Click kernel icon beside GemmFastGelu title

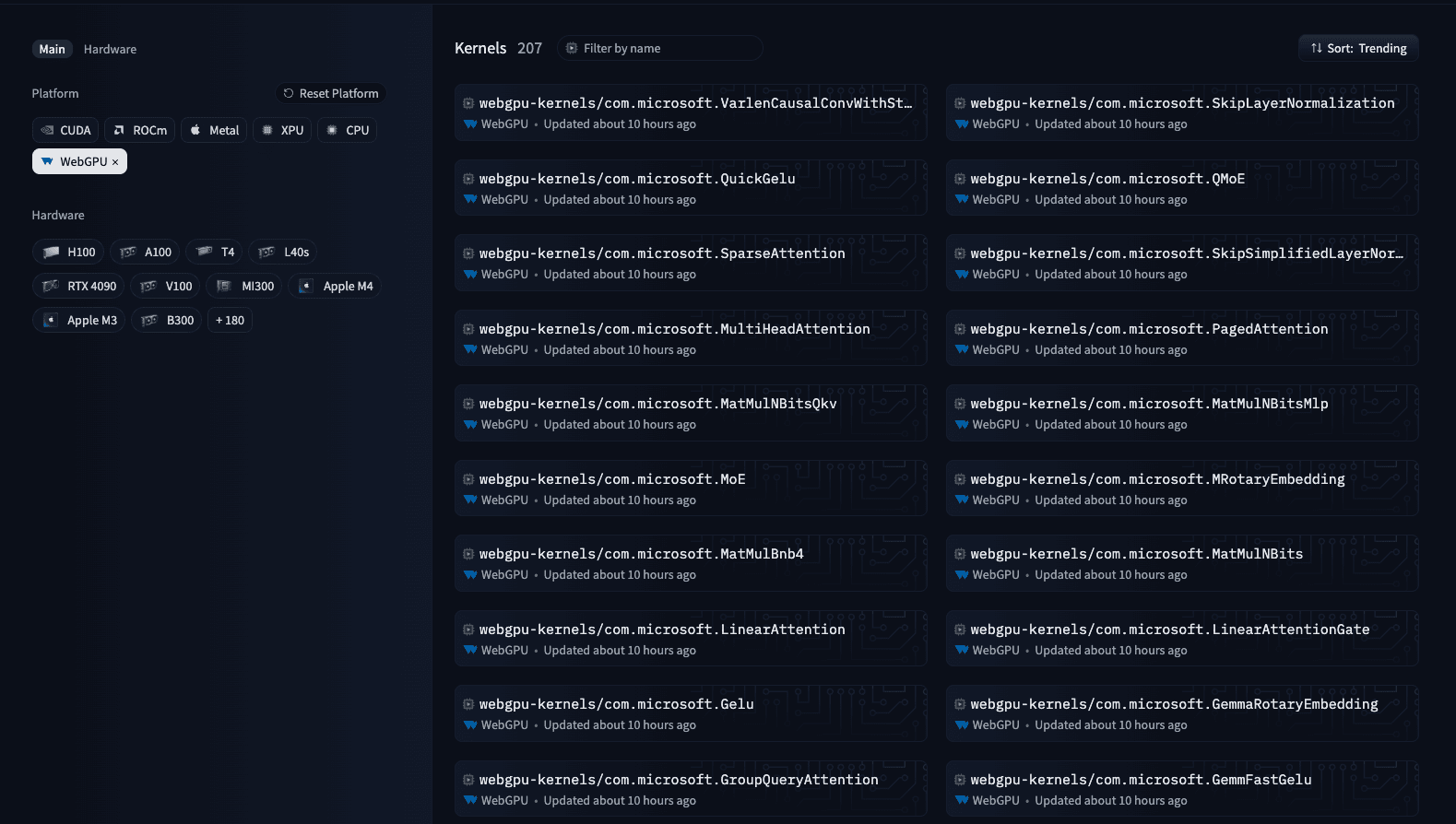coord(960,780)
